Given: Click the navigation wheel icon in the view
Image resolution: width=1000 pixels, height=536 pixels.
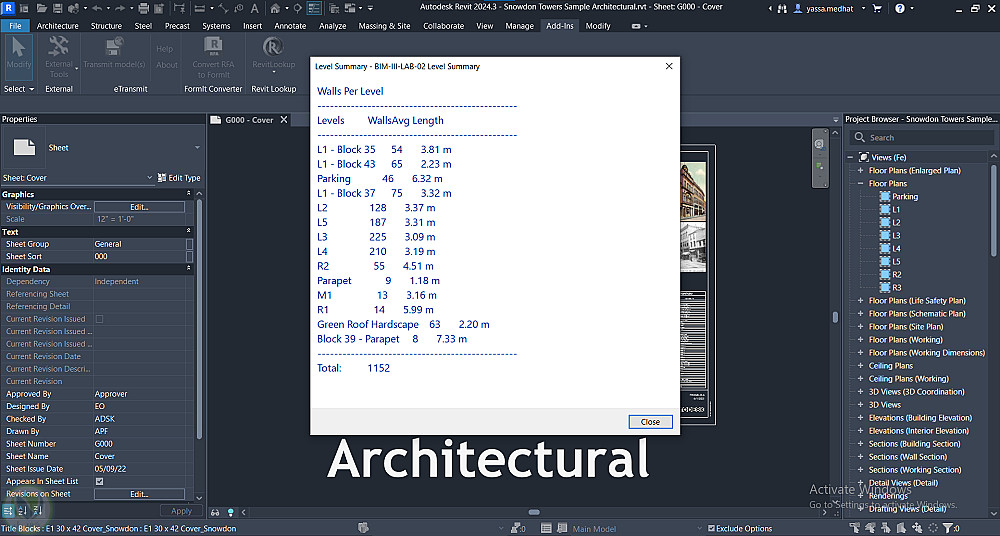Looking at the screenshot, I should (x=820, y=144).
